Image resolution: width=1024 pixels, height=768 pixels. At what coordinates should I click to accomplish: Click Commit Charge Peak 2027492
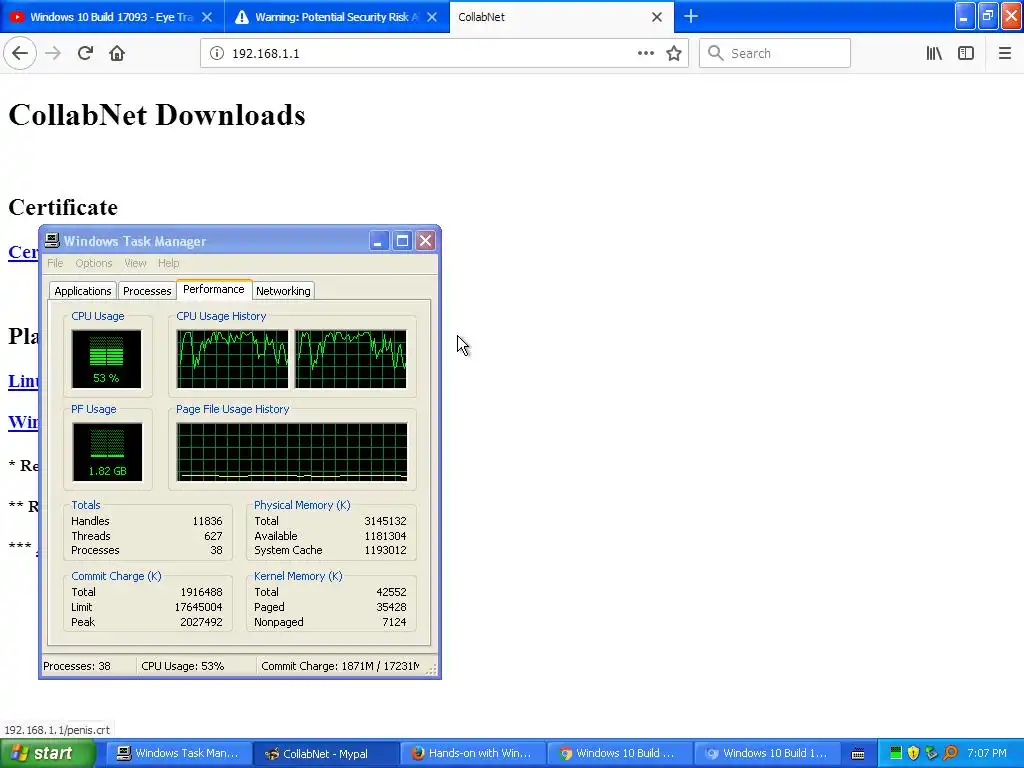coord(201,622)
